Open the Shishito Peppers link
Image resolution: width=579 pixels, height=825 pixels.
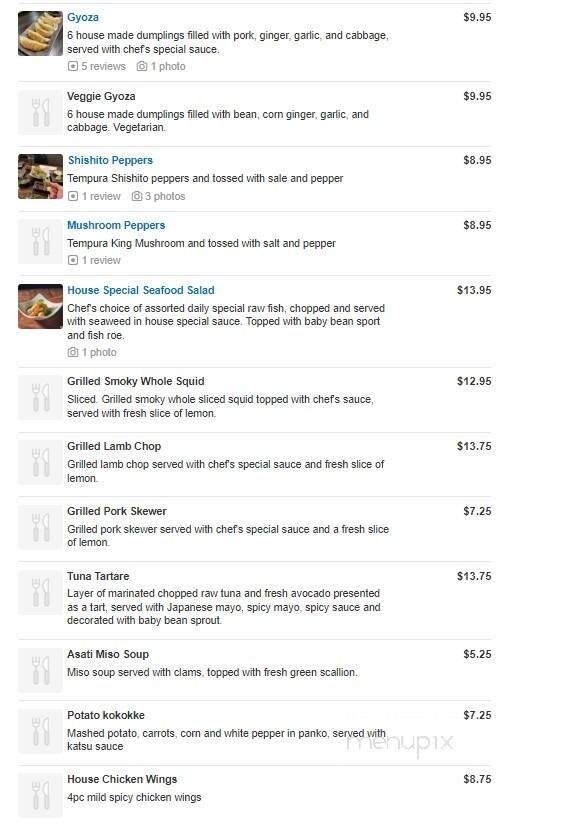[x=109, y=160]
